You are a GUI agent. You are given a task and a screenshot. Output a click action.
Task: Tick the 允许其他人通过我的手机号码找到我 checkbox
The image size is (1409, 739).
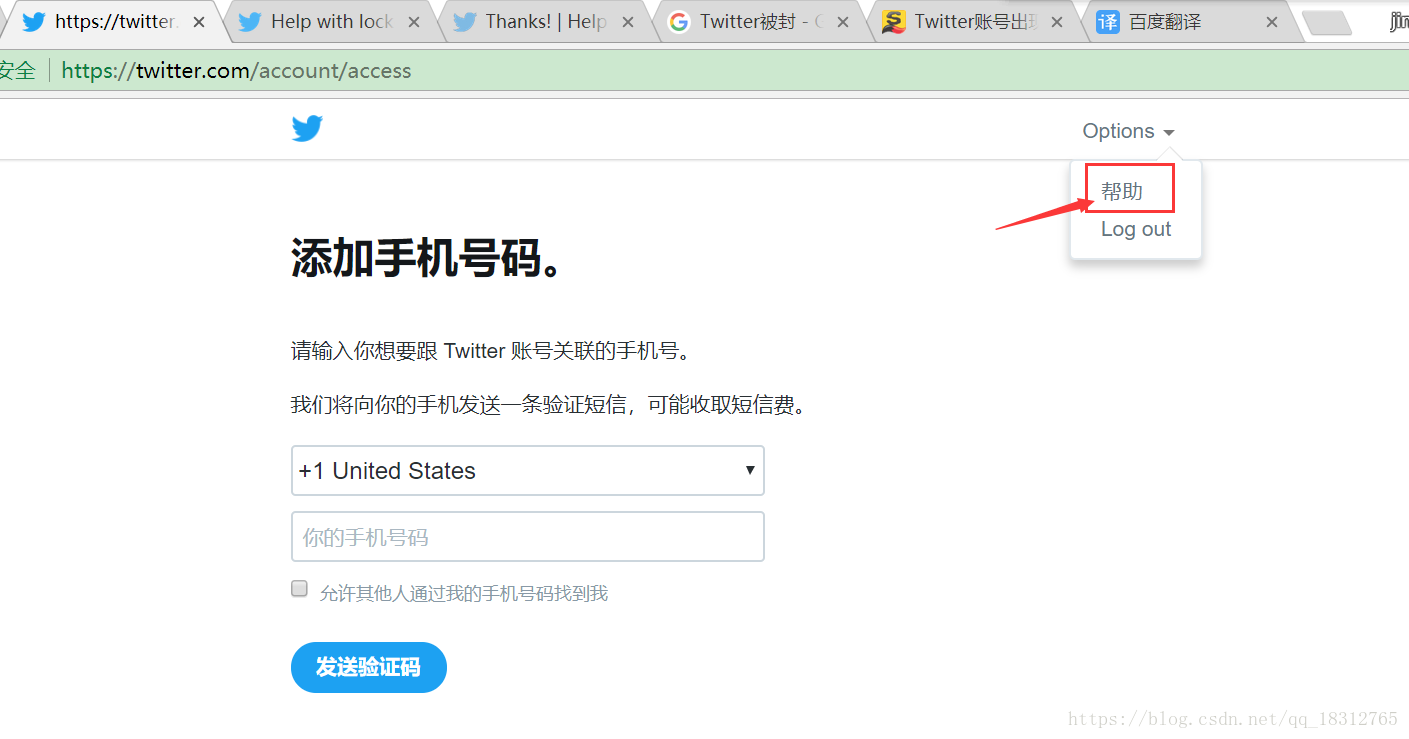(x=299, y=588)
